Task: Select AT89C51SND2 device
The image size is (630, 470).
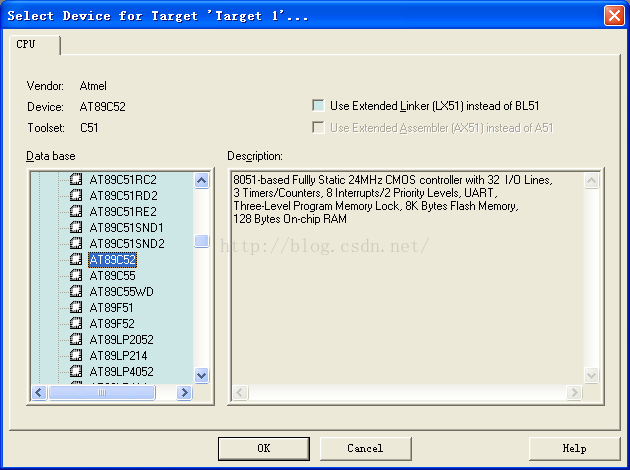Action: (127, 244)
